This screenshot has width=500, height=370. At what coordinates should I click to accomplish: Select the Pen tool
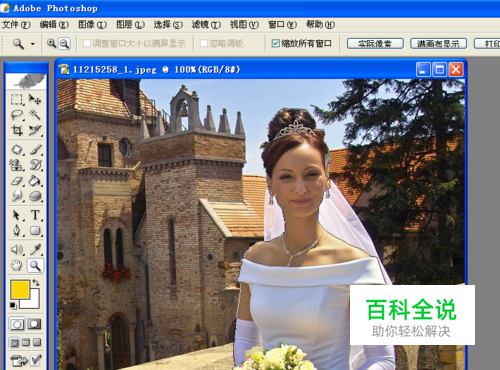click(x=17, y=230)
